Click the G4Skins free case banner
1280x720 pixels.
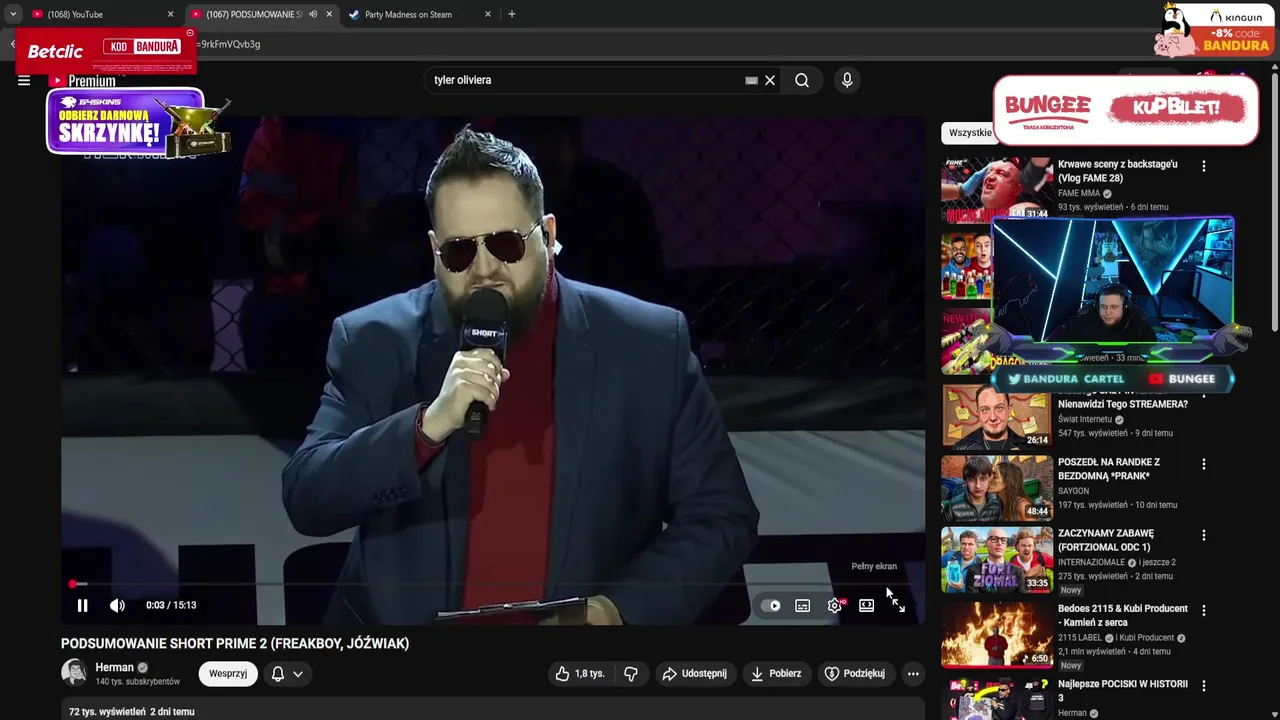[138, 124]
